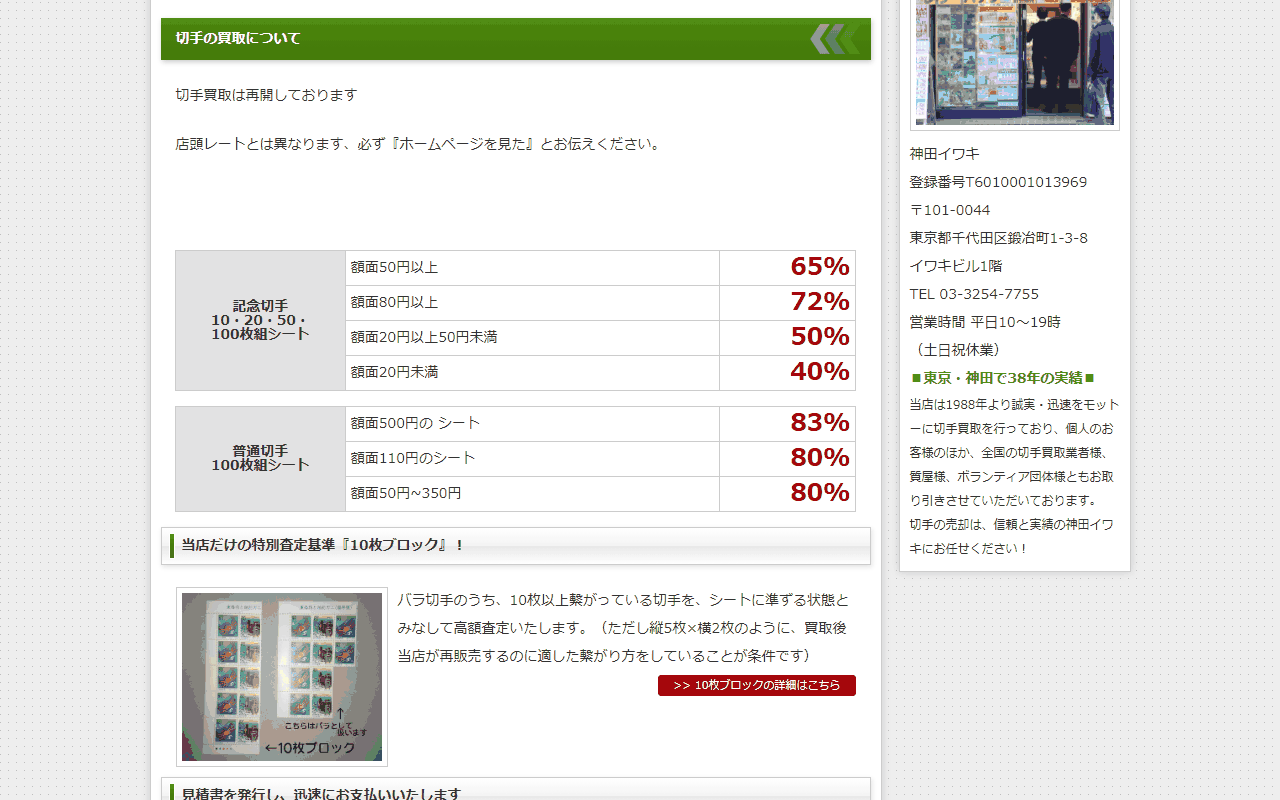1280x800 pixels.
Task: Click the address 東京都千代田区鍛冶町1-3-8
Action: pos(999,238)
